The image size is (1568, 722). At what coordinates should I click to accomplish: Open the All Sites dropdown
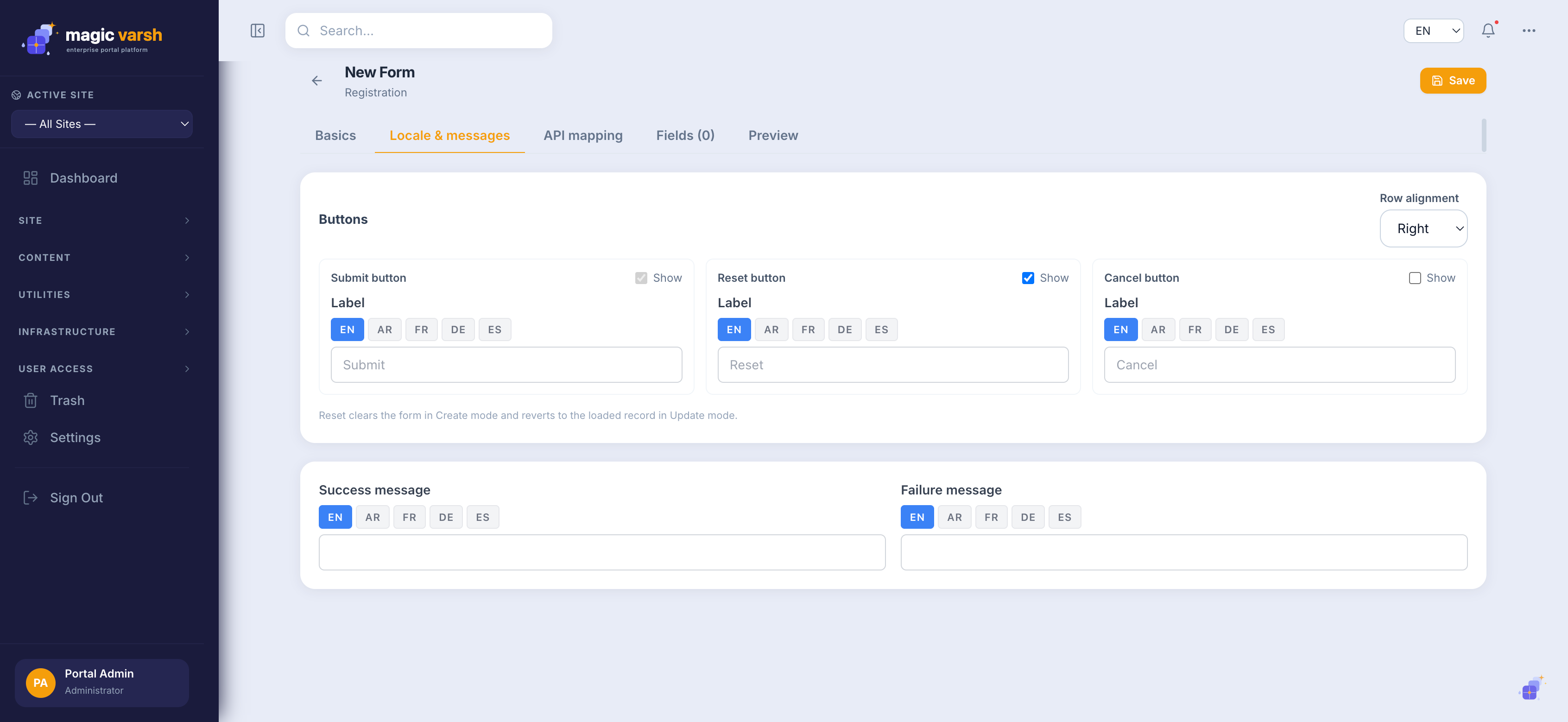(x=102, y=124)
